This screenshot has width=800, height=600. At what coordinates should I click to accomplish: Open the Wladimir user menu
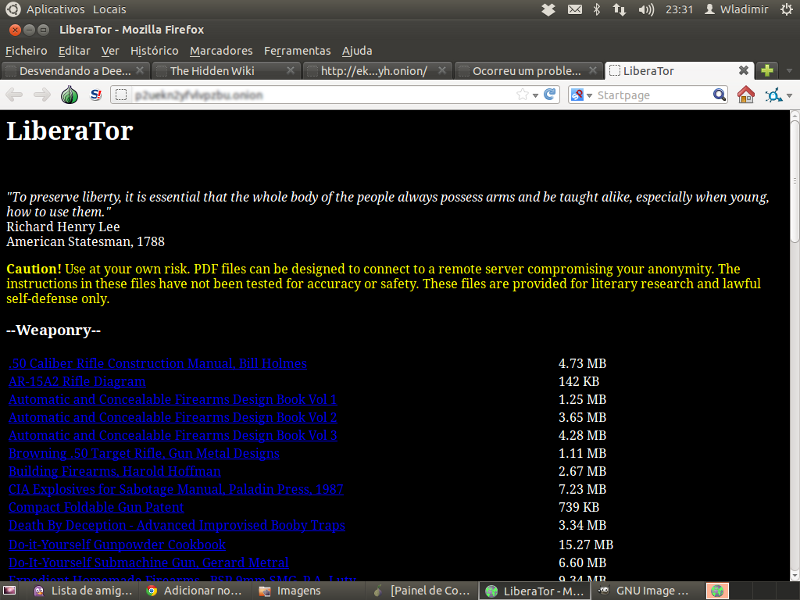pyautogui.click(x=736, y=9)
